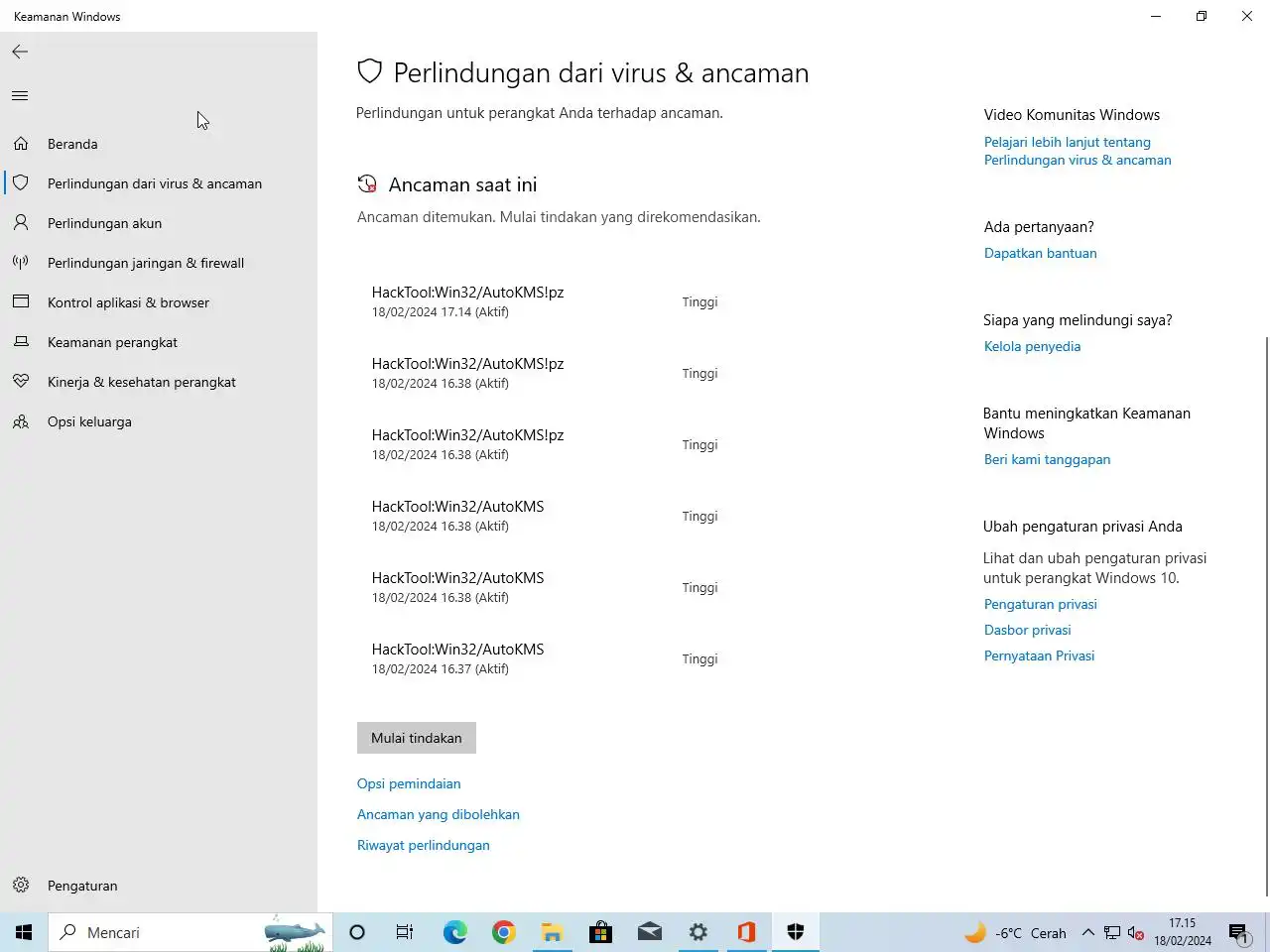Open Pengaturan at the sidebar bottom
The height and width of the screenshot is (952, 1270).
point(159,886)
